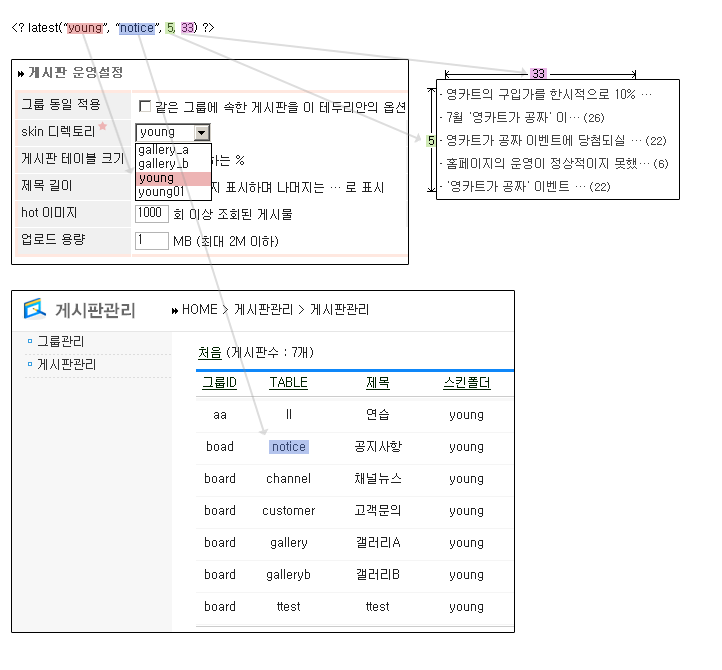This screenshot has height=670, width=722.
Task: Click the 처음 link above the table
Action: coord(210,352)
